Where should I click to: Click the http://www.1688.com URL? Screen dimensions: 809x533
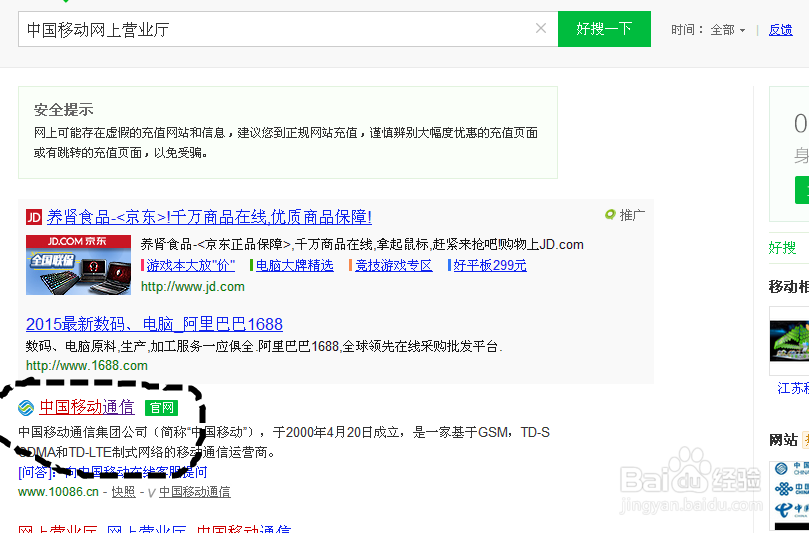(87, 365)
